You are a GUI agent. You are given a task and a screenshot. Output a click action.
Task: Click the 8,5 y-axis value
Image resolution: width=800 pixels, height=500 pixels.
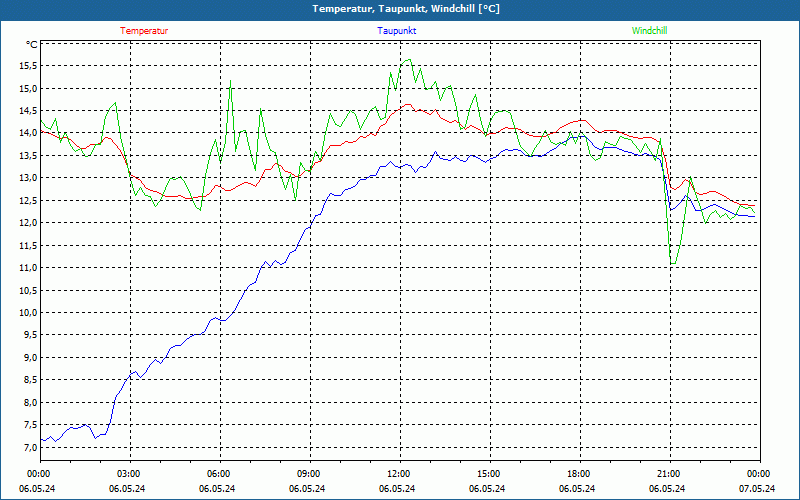(x=30, y=380)
